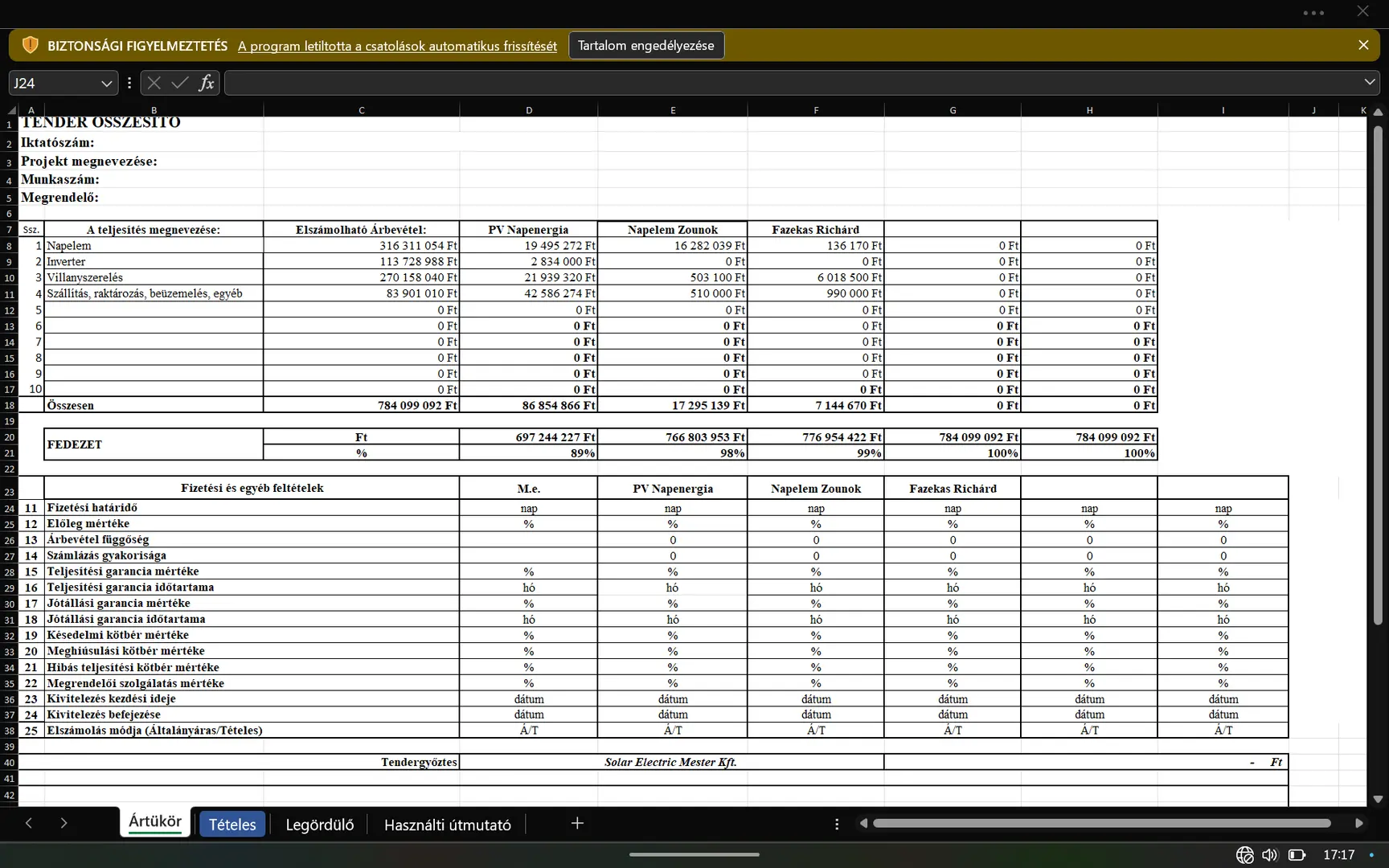
Task: Open the automatic link update disabled message link
Action: (397, 46)
